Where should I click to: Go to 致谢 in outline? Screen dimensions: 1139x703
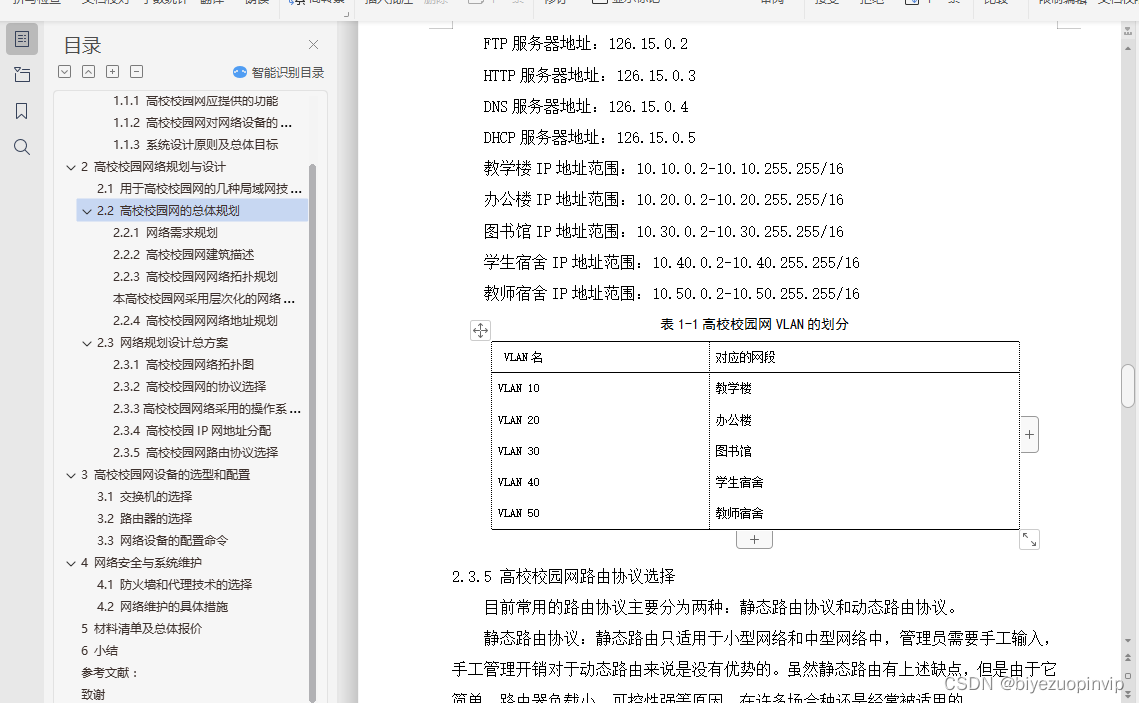coord(93,695)
